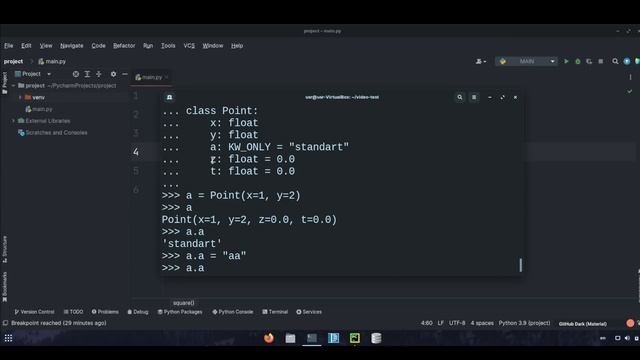Image resolution: width=640 pixels, height=360 pixels.
Task: Change UTF-8 file encoding in the status bar
Action: [457, 323]
